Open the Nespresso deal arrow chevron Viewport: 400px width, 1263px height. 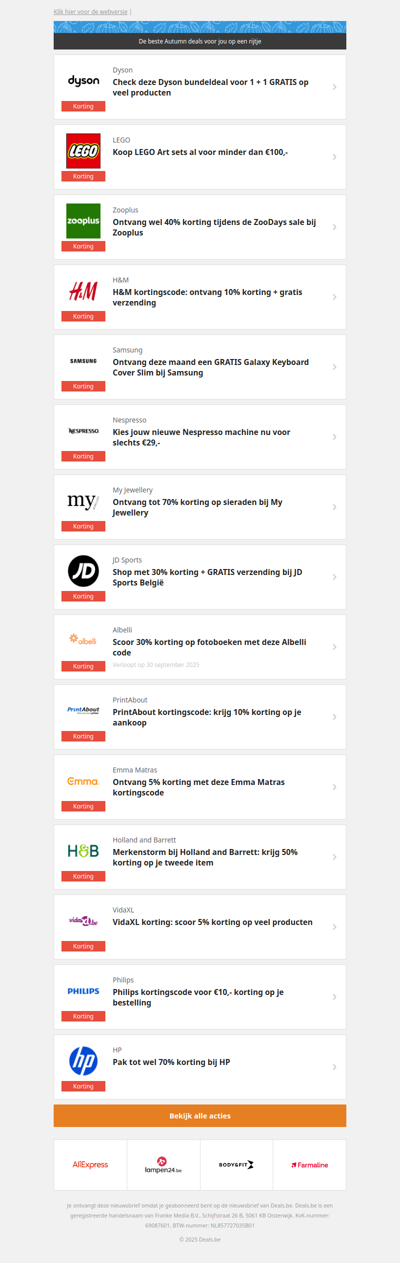coord(334,437)
